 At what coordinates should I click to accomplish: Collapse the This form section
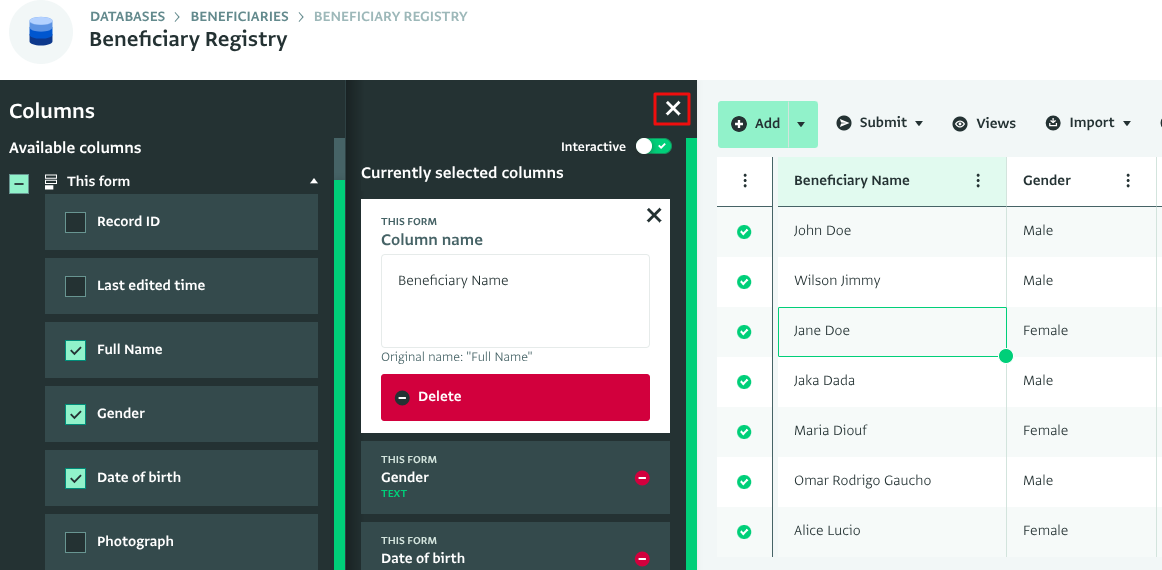[x=314, y=181]
